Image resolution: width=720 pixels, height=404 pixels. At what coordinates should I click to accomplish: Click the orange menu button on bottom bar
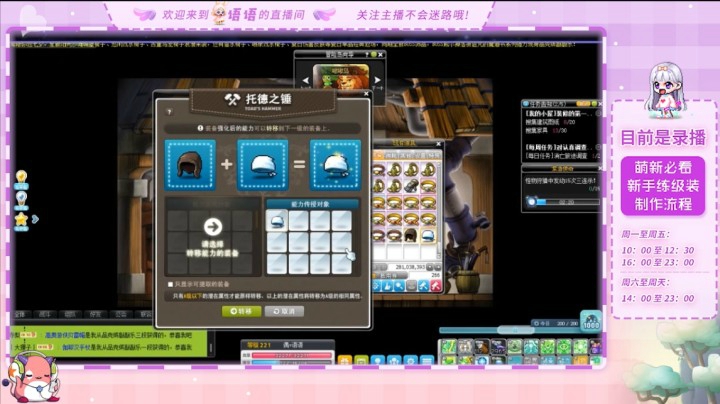(345, 360)
